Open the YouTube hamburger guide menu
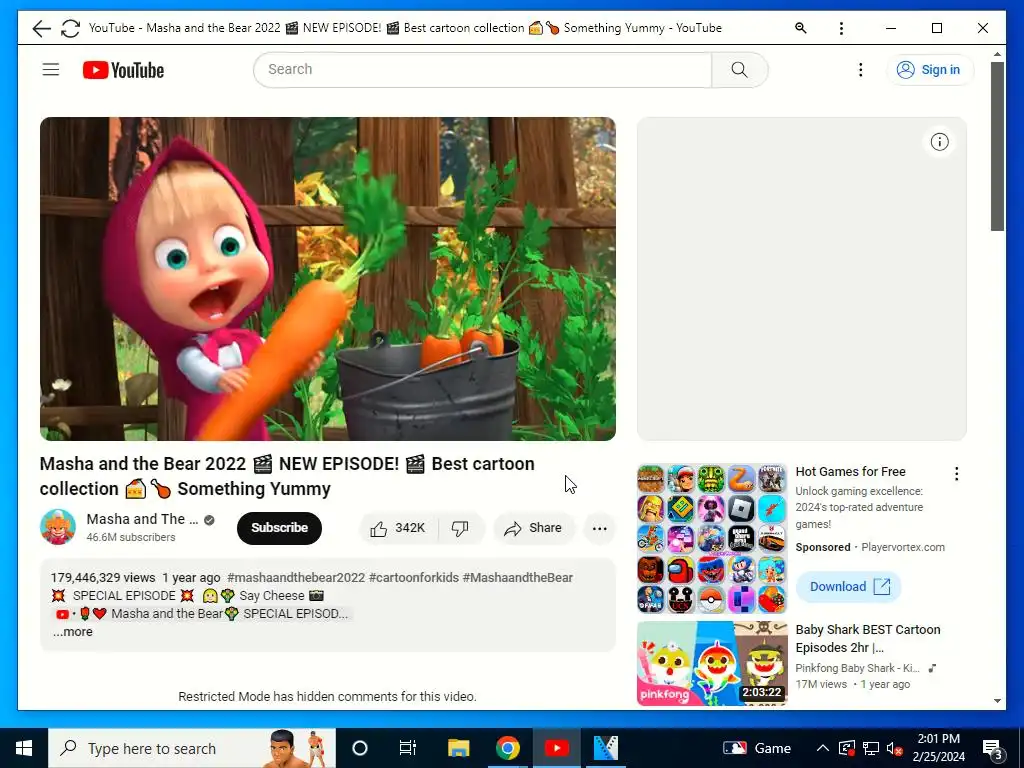 click(x=51, y=69)
